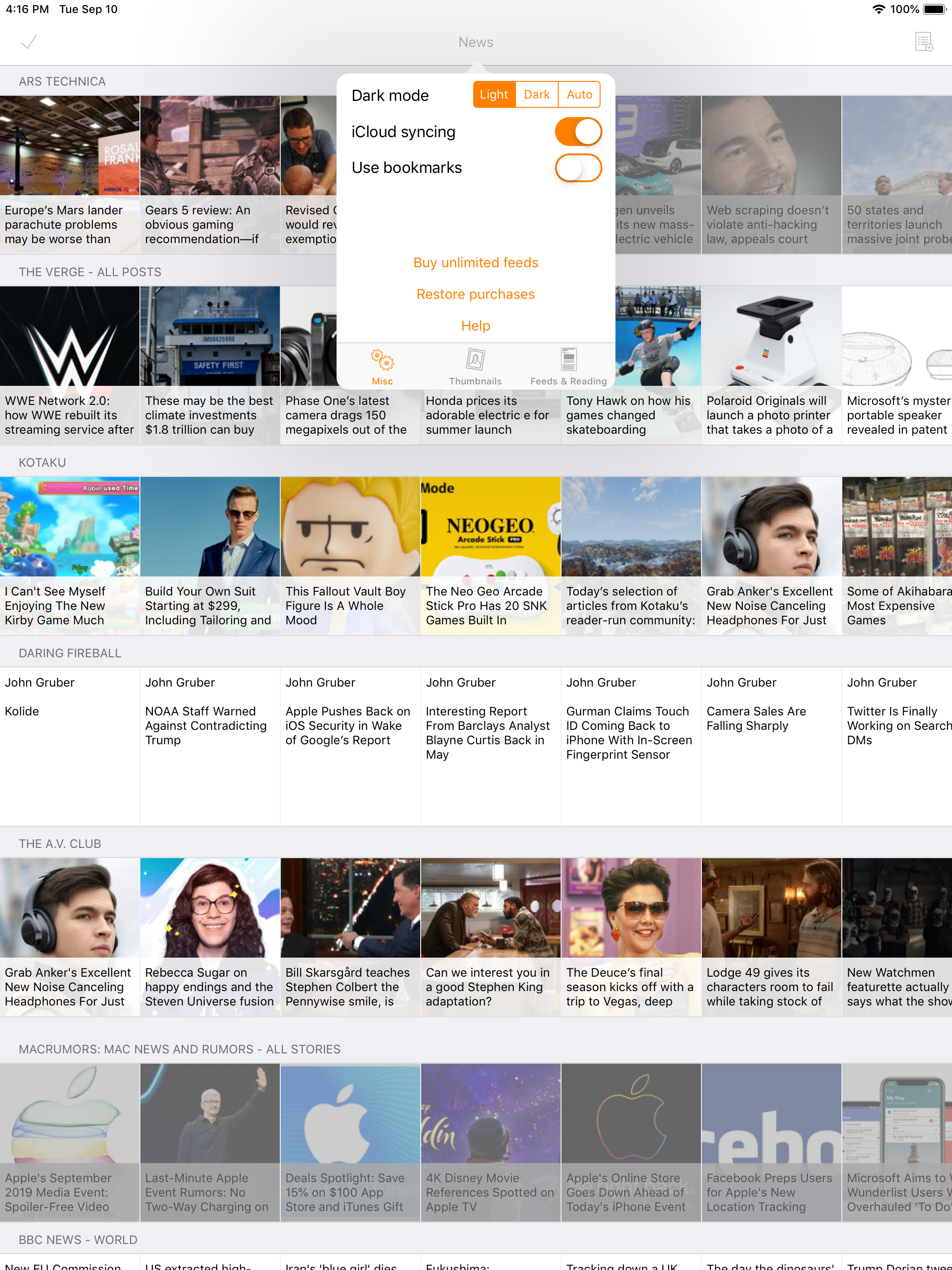Choose Auto in dark mode selector
The width and height of the screenshot is (952, 1270).
point(579,95)
